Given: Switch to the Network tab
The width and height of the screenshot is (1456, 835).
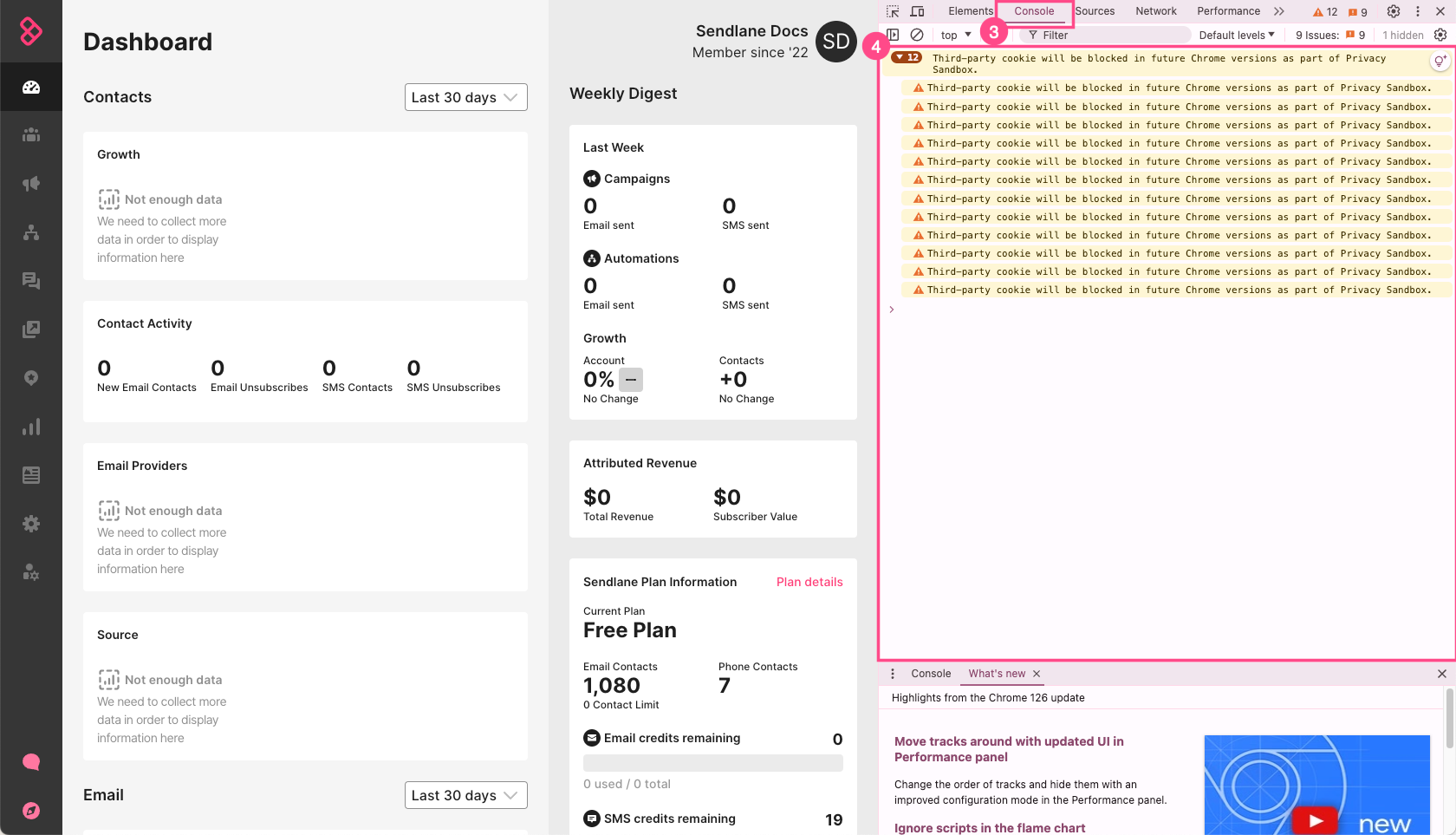Looking at the screenshot, I should [x=1156, y=11].
